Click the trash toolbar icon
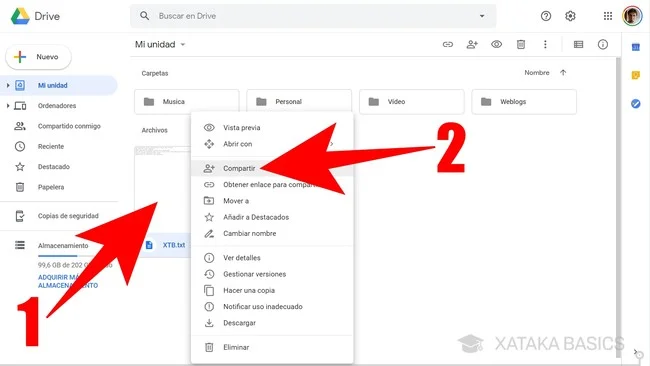Viewport: 650px width, 366px height. click(521, 44)
